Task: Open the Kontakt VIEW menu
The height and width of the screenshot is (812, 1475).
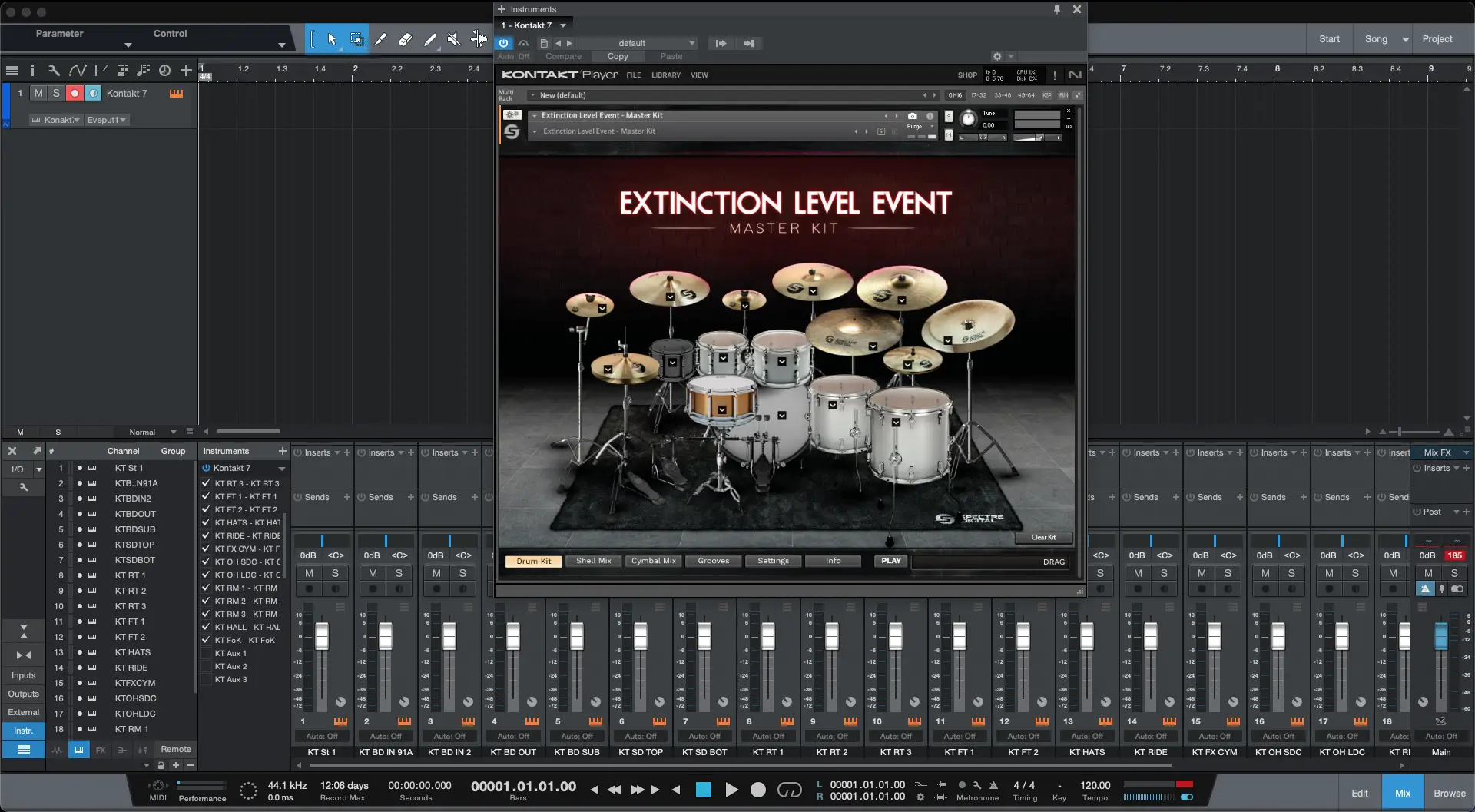Action: click(699, 75)
